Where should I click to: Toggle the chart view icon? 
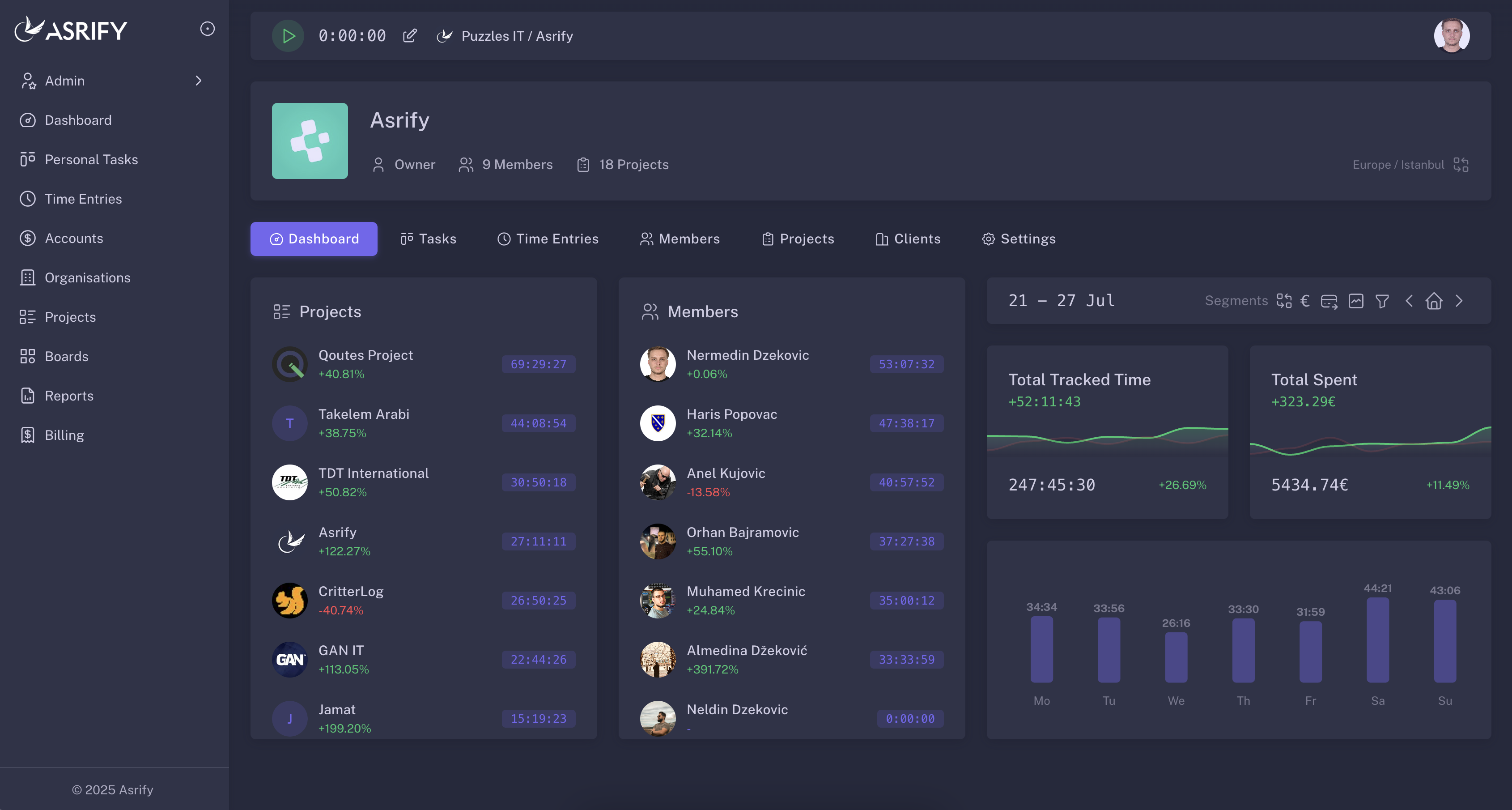1356,301
